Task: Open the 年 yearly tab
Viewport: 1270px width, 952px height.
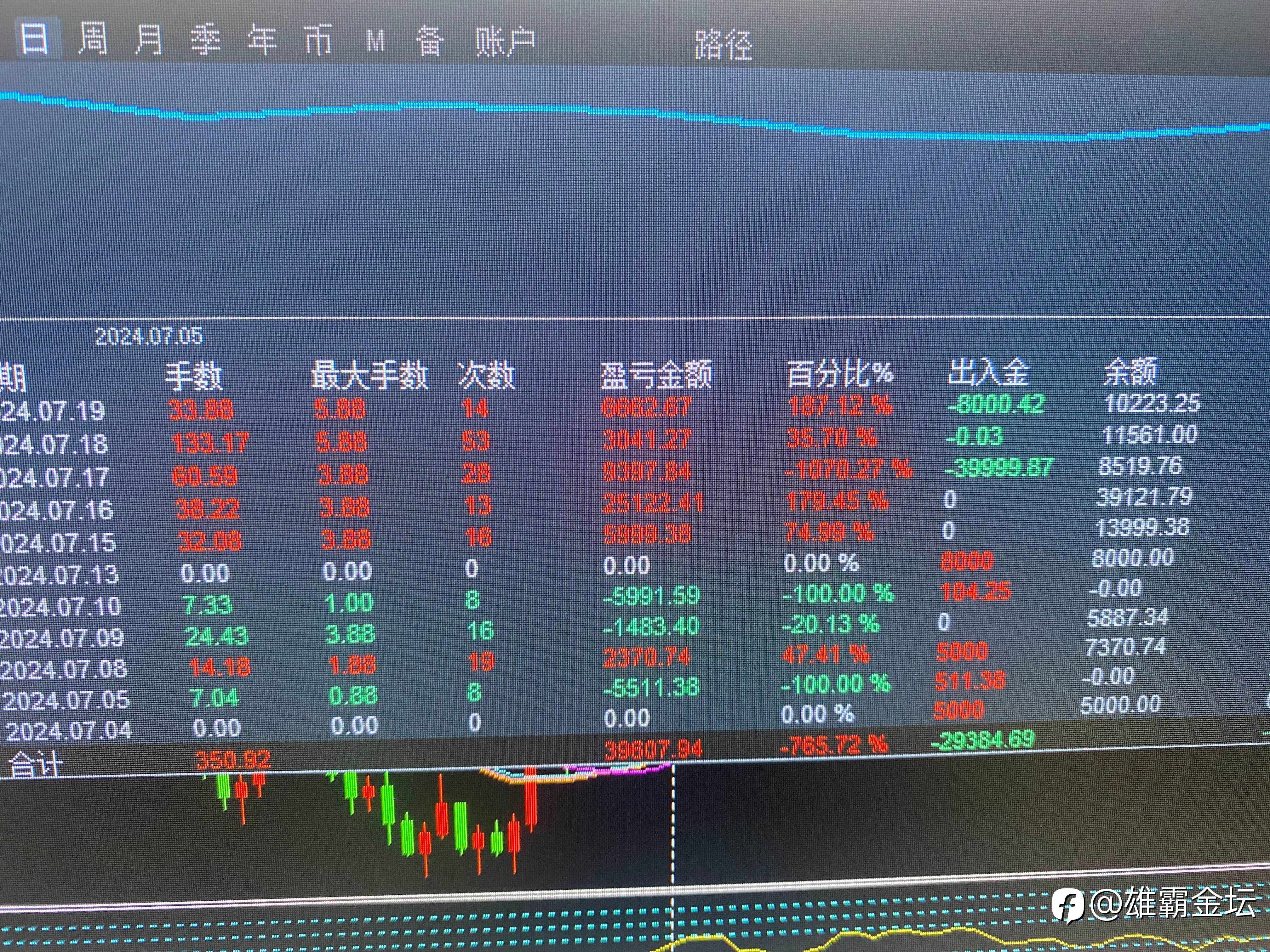Action: (x=262, y=40)
